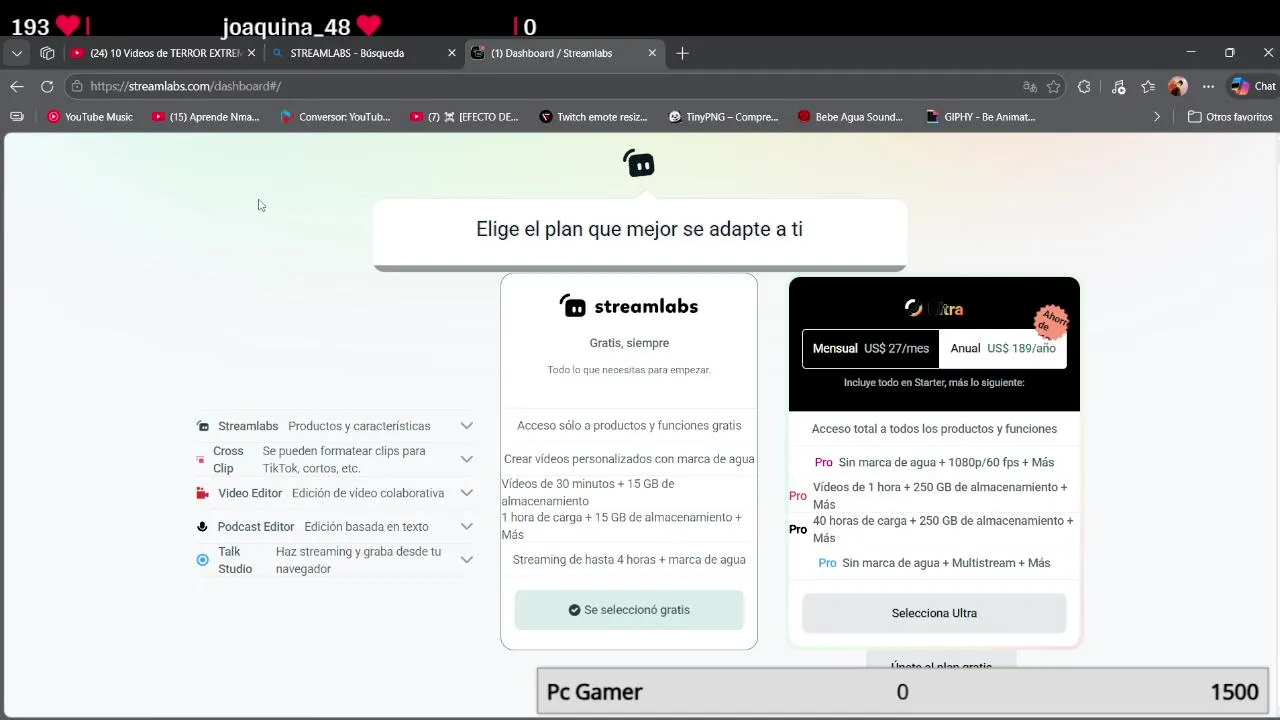The image size is (1280, 720).
Task: Open the Aprende Nma bookmark
Action: (205, 117)
